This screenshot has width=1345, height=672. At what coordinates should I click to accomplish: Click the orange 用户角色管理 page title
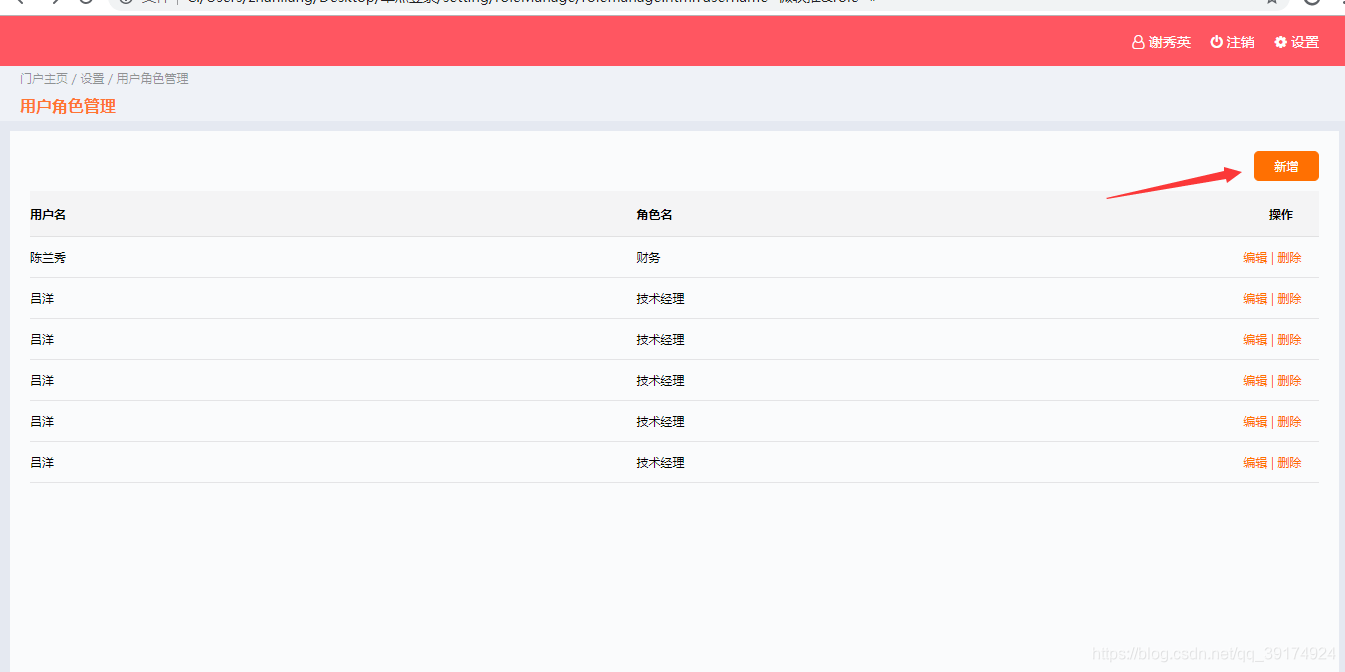tap(68, 106)
